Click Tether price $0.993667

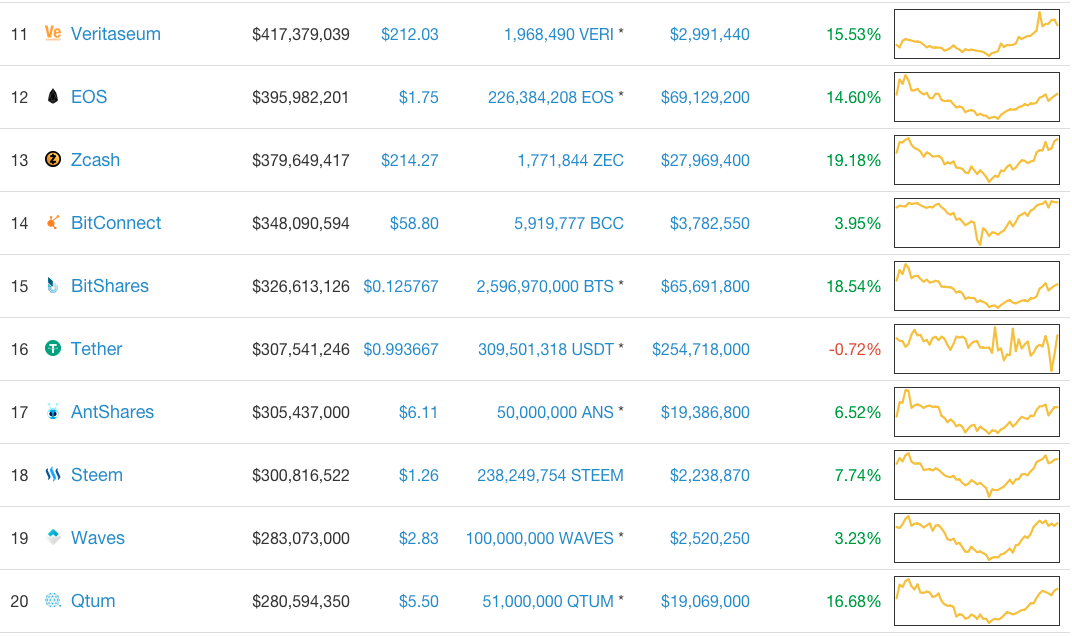pos(401,349)
